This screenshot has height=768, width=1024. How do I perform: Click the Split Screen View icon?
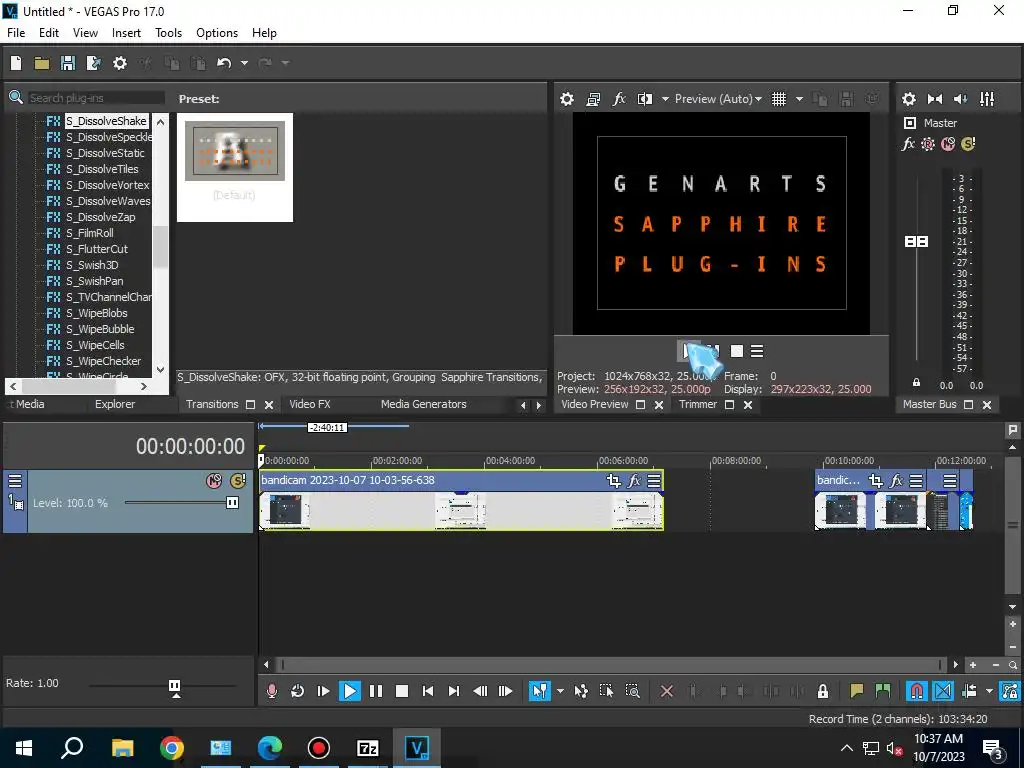[645, 99]
